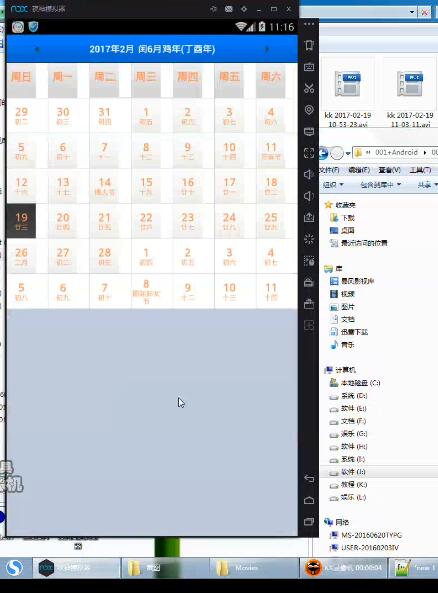The width and height of the screenshot is (438, 593).
Task: Open 查看(V) menu in Explorer
Action: 390,170
